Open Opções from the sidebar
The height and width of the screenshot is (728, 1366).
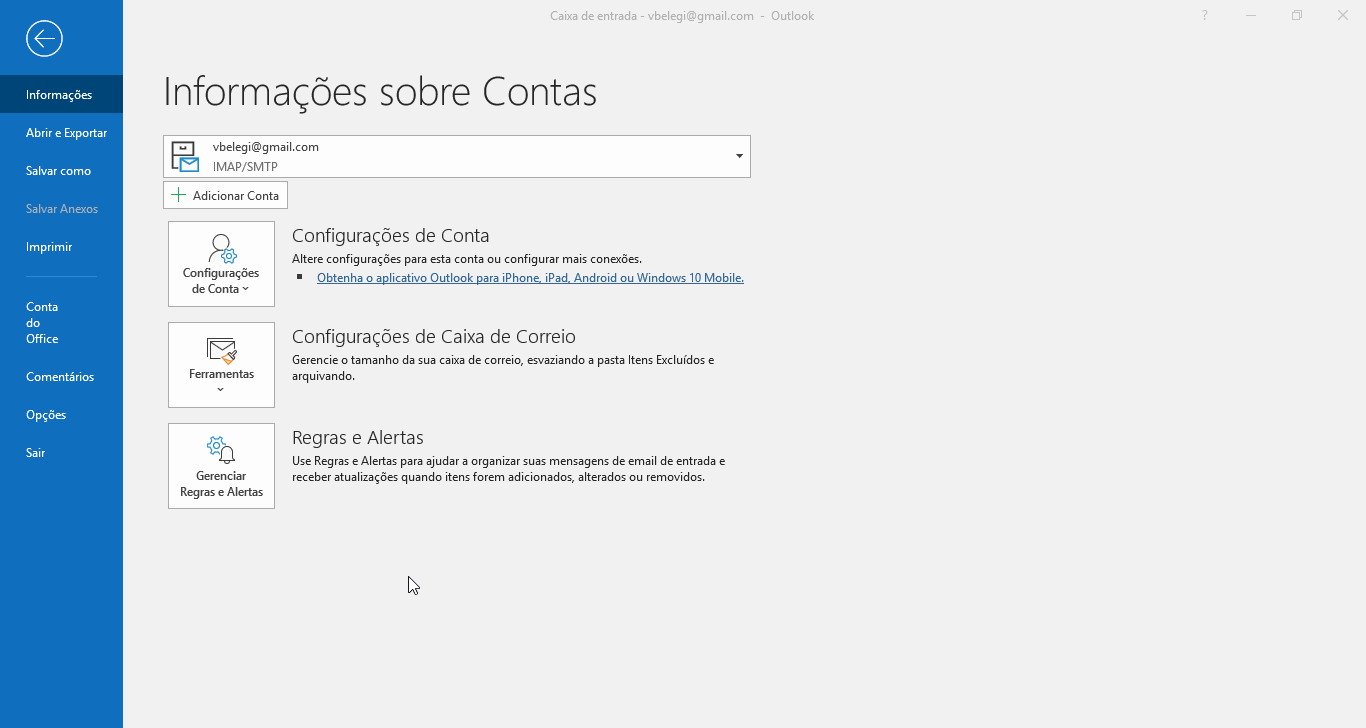(x=61, y=415)
